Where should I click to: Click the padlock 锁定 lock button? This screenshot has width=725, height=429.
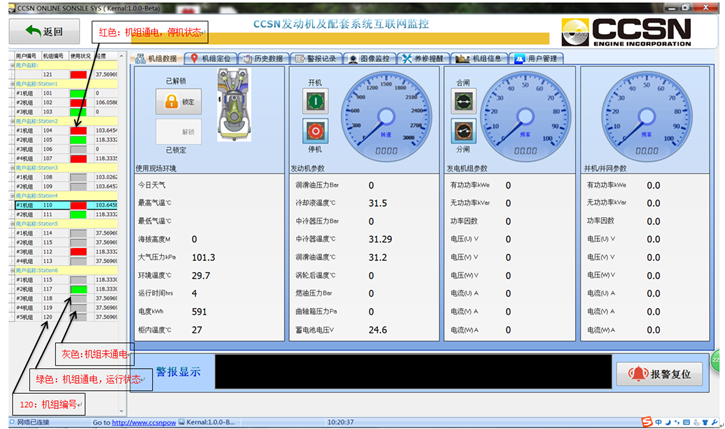pos(178,101)
